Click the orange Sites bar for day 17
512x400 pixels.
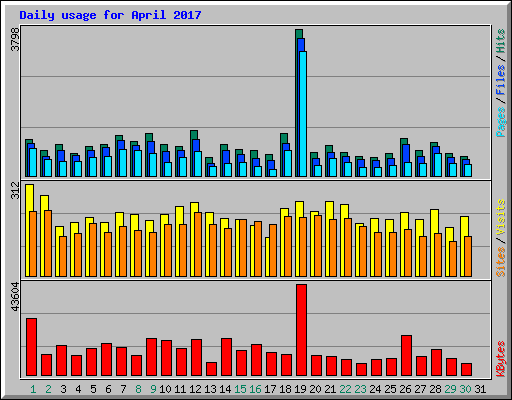coord(273,250)
